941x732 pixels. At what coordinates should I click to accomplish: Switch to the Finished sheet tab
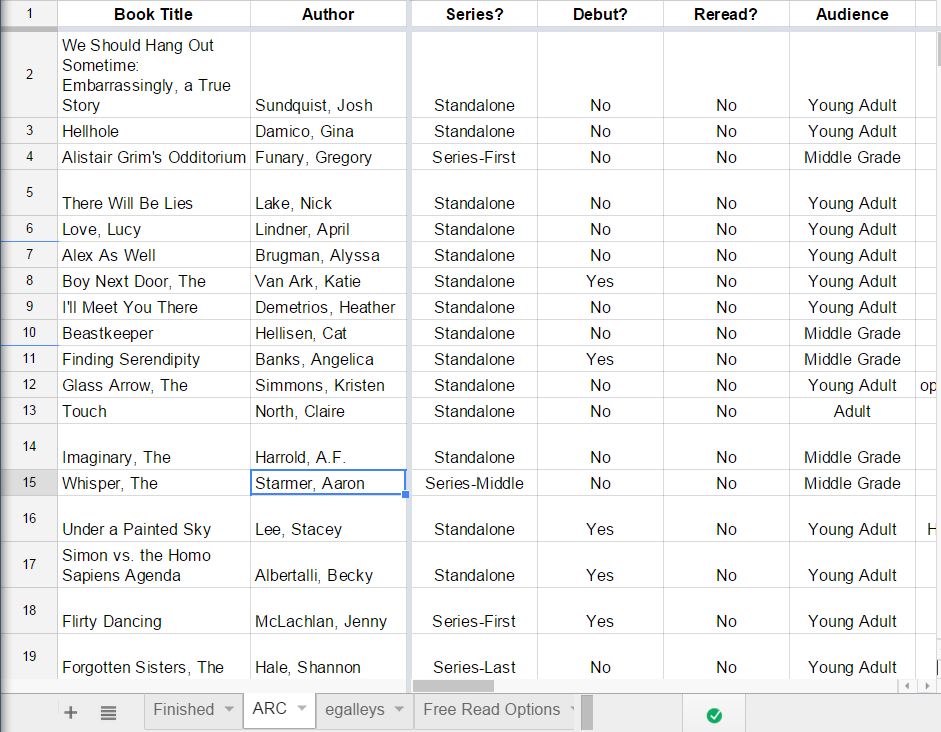point(186,710)
